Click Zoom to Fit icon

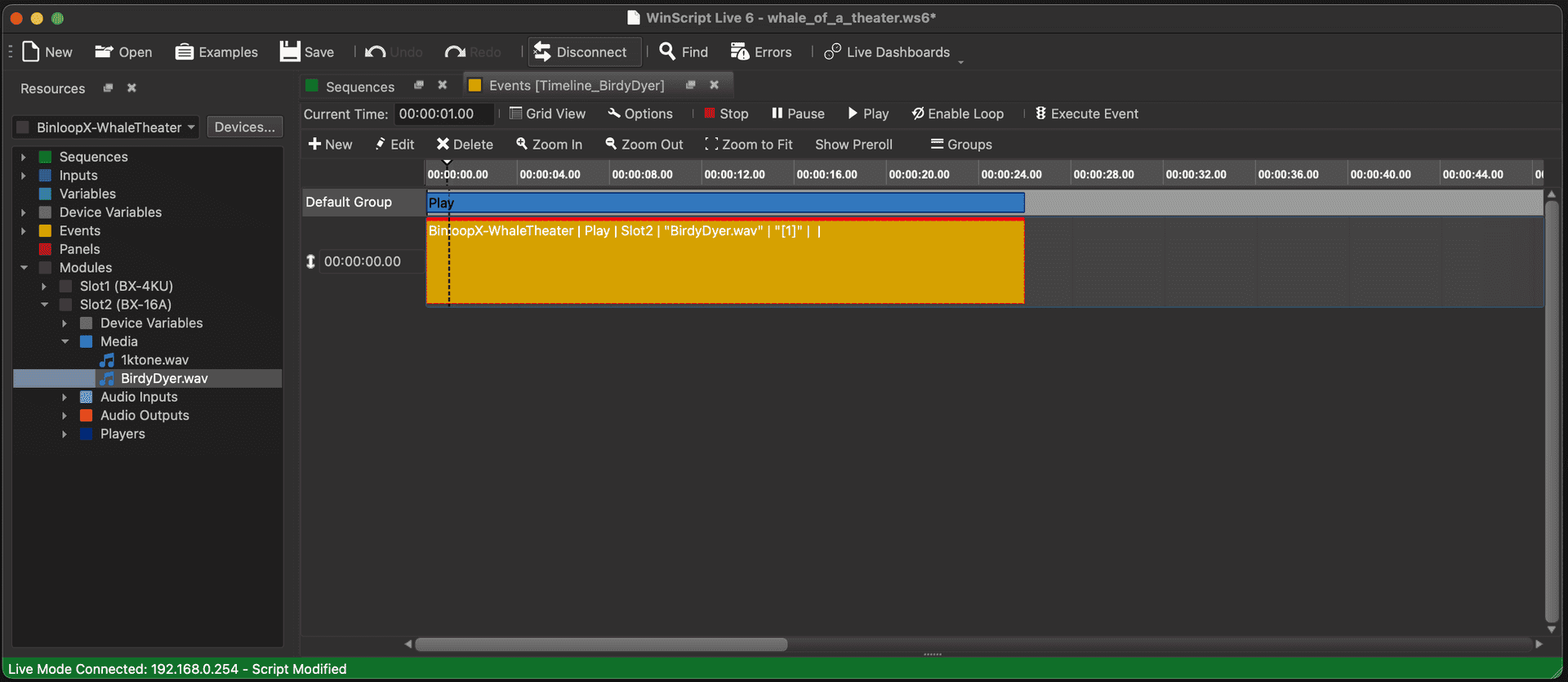(x=711, y=145)
